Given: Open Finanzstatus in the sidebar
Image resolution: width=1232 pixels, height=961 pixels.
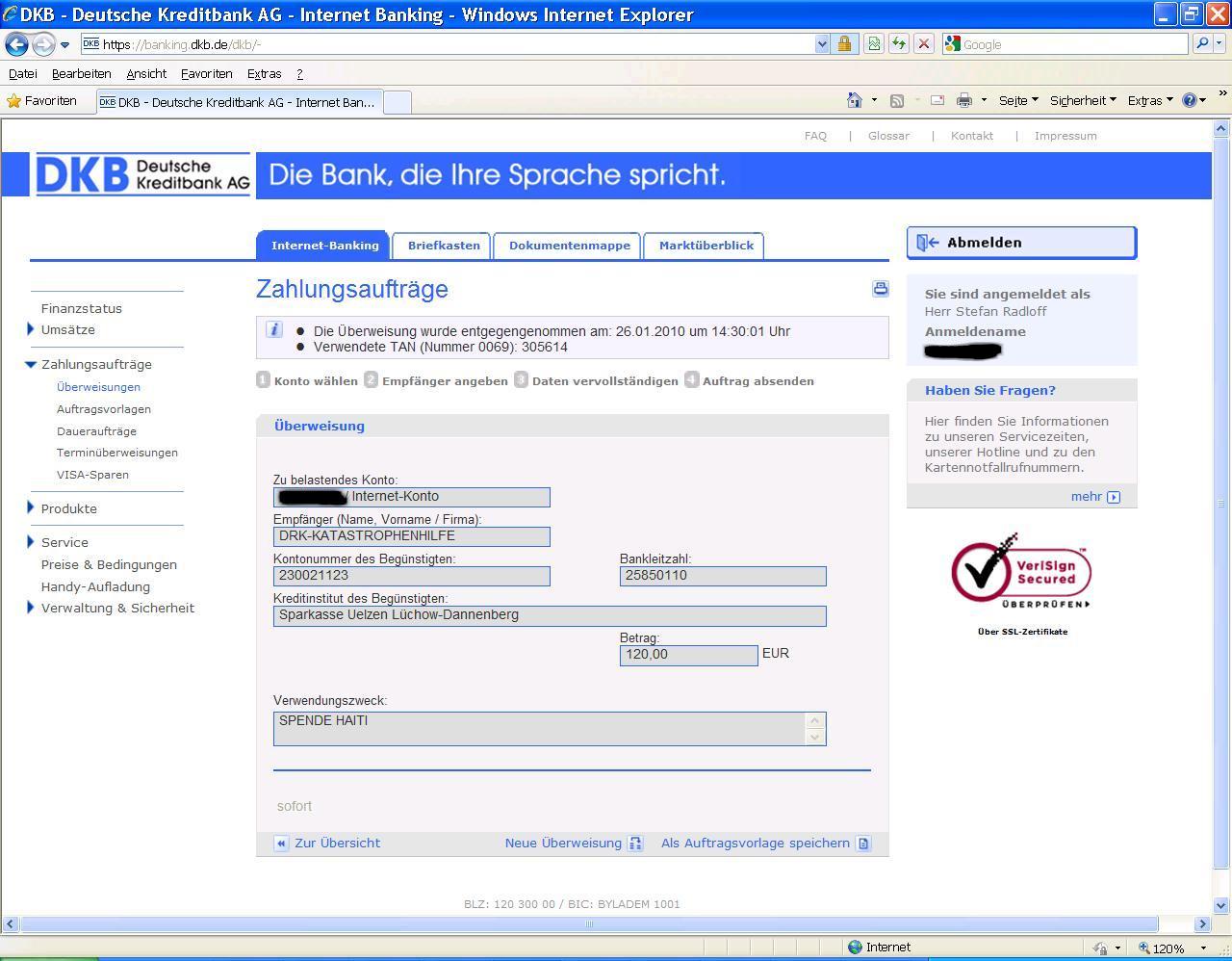Looking at the screenshot, I should tap(82, 308).
